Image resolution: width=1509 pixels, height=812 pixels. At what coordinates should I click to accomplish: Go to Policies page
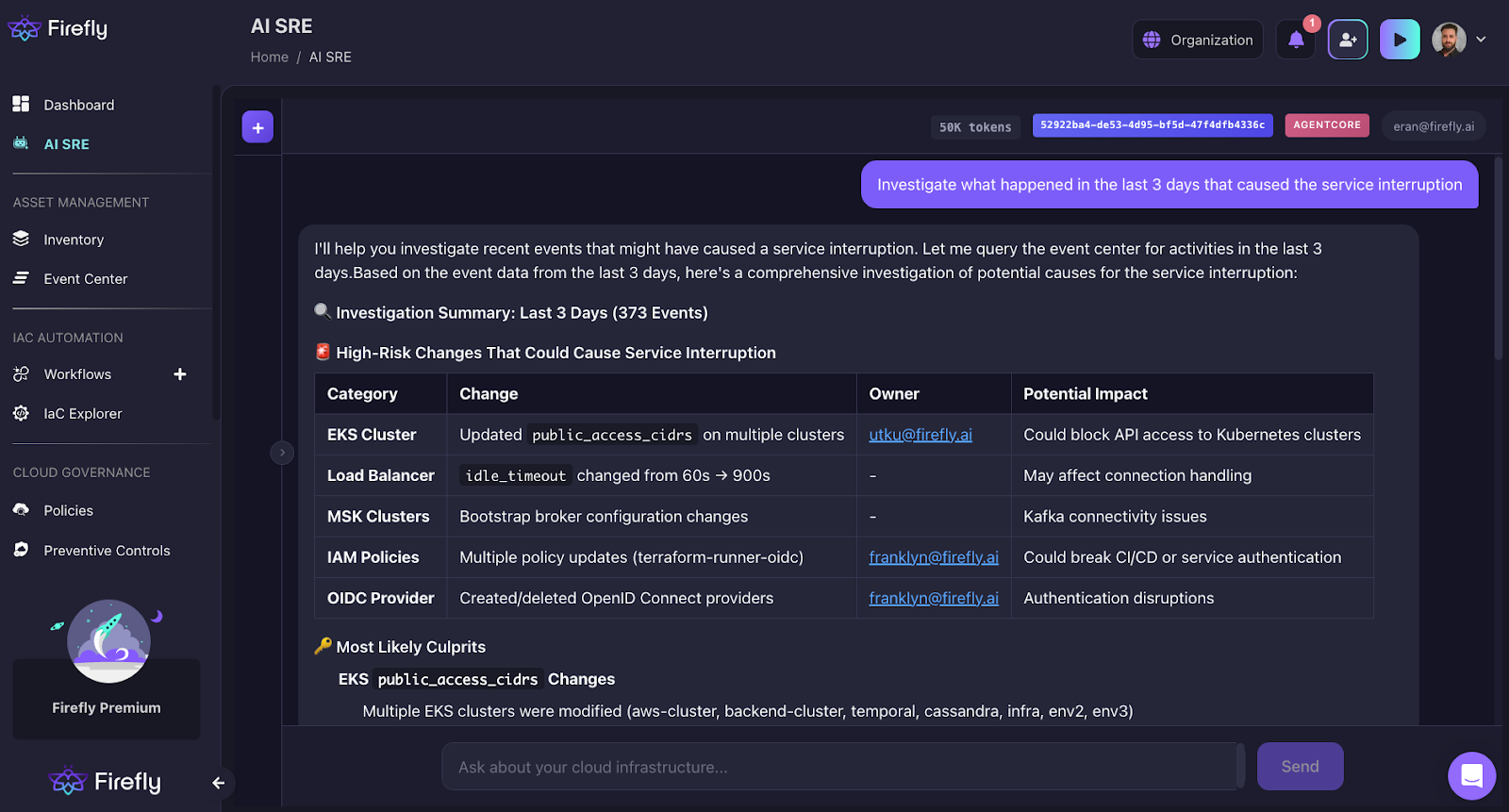[x=69, y=510]
